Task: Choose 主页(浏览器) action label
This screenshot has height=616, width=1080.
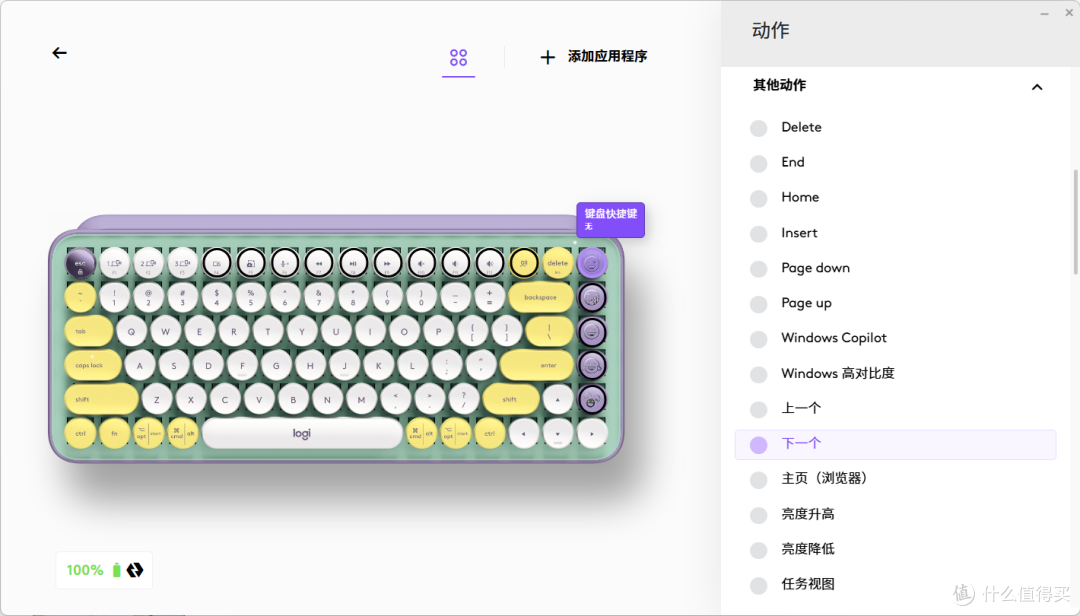Action: 824,478
